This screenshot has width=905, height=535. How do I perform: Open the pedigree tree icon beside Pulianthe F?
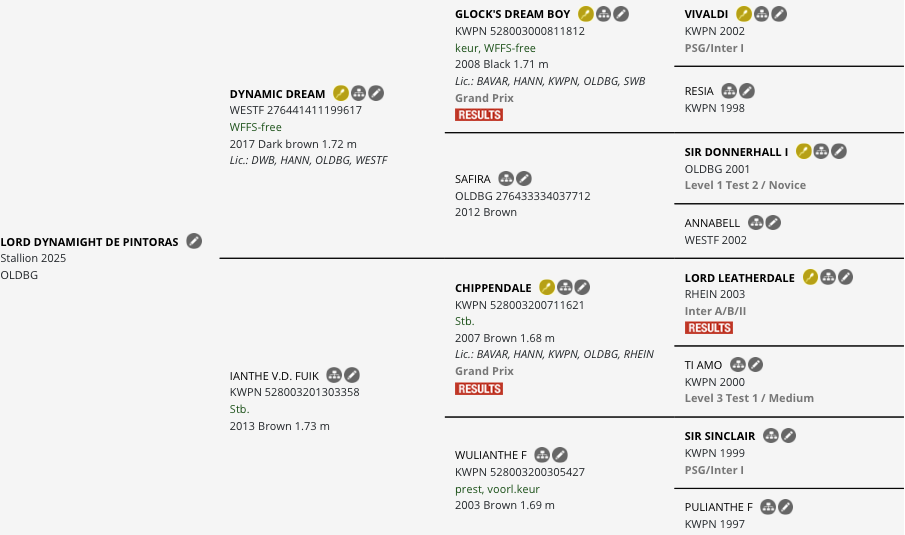[x=768, y=507]
